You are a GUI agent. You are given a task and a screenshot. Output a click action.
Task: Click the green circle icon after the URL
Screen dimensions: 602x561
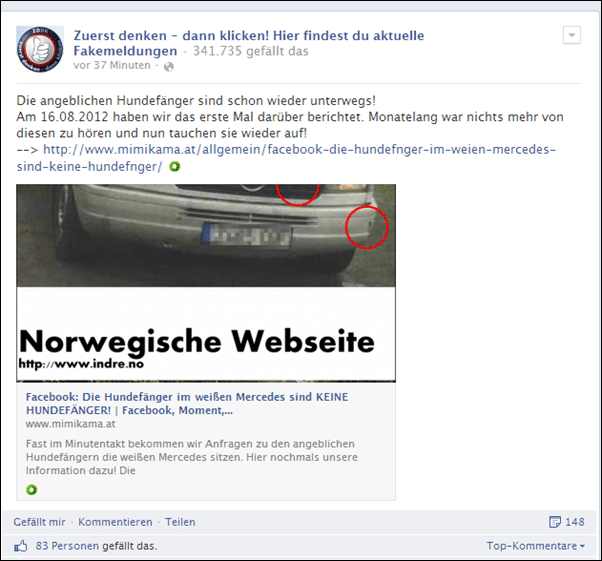pyautogui.click(x=175, y=167)
